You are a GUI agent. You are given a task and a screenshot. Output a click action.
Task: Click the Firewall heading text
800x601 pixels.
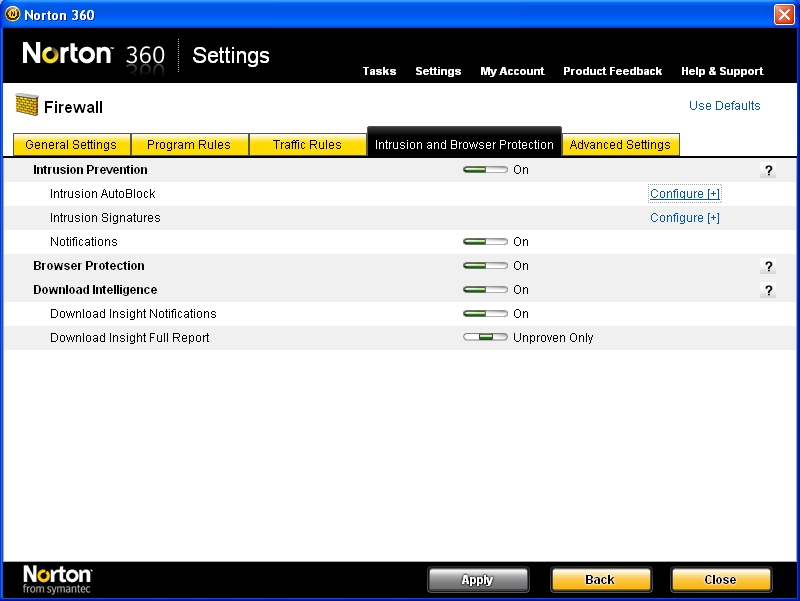73,107
